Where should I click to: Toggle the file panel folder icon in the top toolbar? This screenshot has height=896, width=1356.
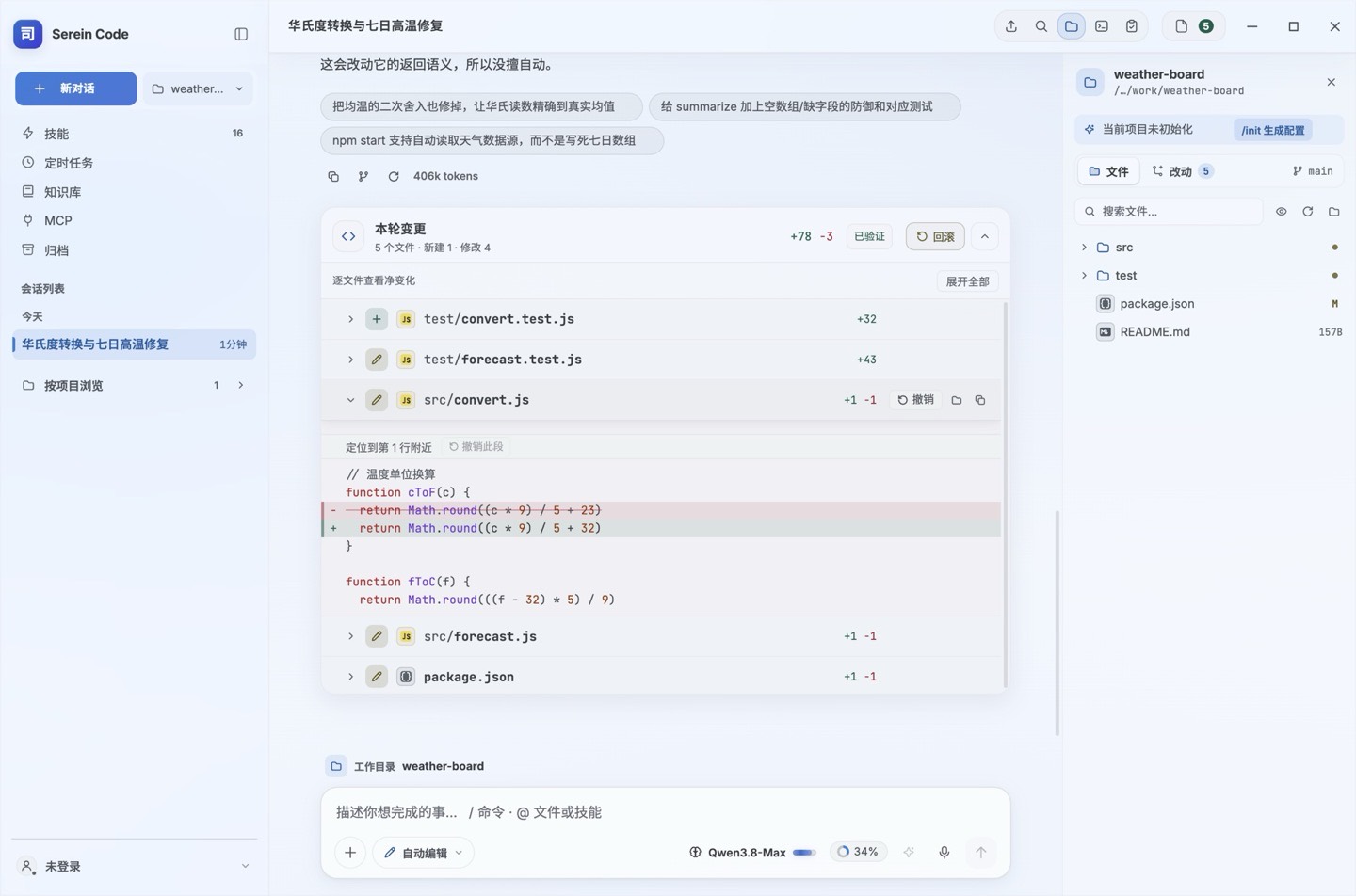tap(1072, 26)
